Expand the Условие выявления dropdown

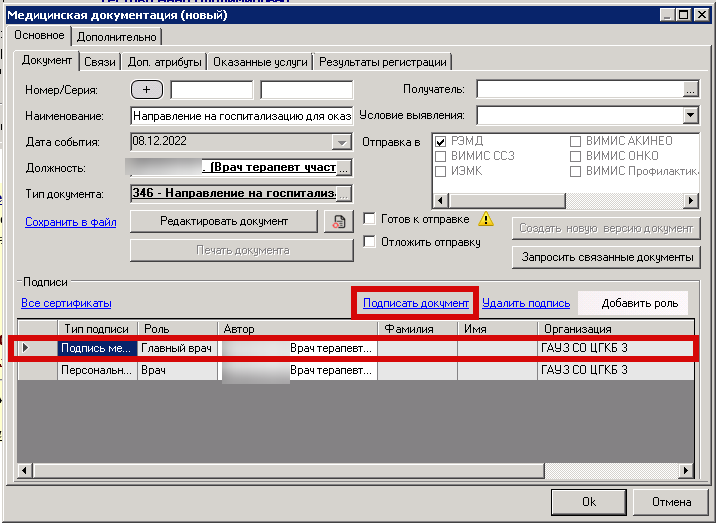click(x=689, y=115)
